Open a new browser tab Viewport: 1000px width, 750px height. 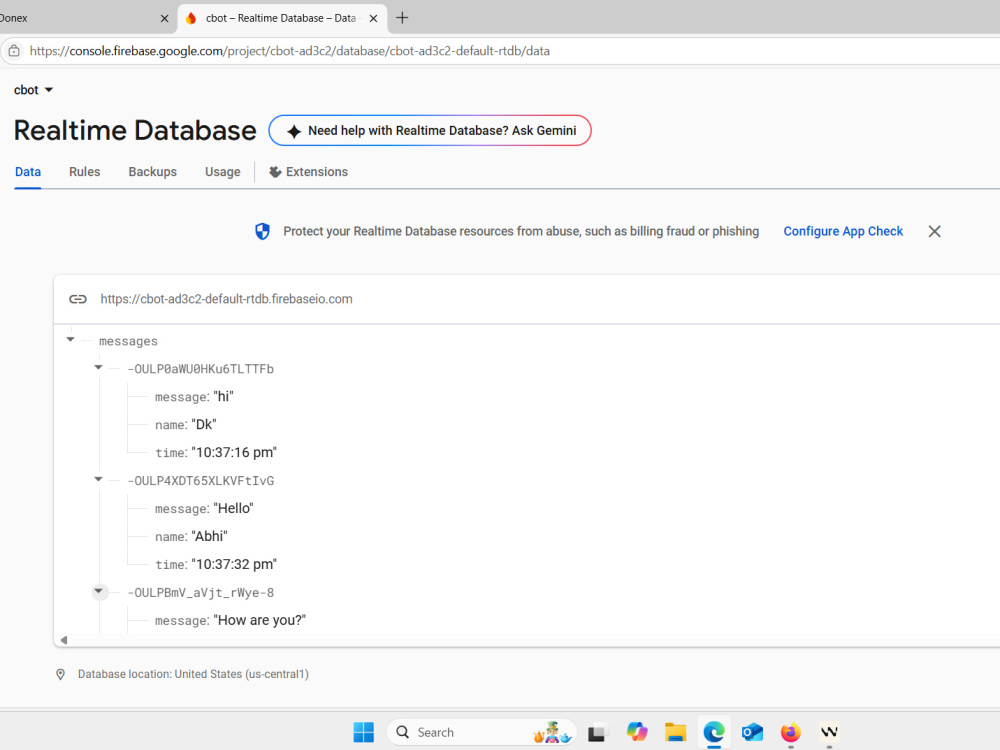click(x=402, y=18)
